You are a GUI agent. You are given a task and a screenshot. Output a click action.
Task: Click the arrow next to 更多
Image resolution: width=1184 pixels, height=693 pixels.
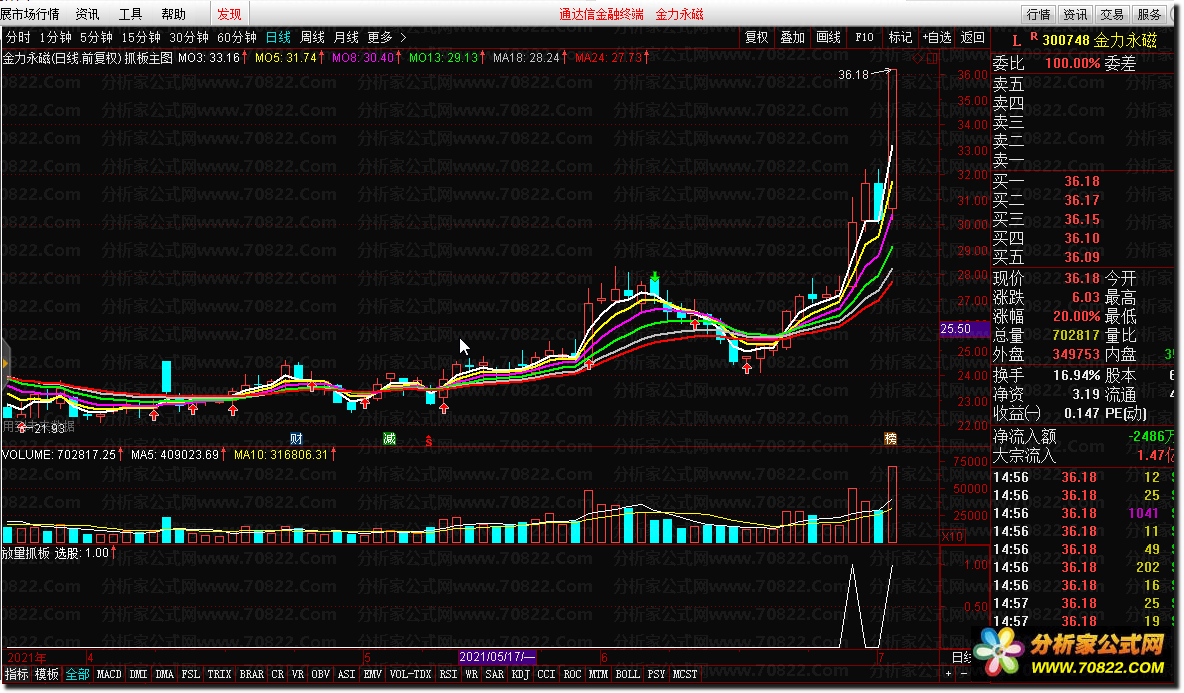(x=403, y=37)
